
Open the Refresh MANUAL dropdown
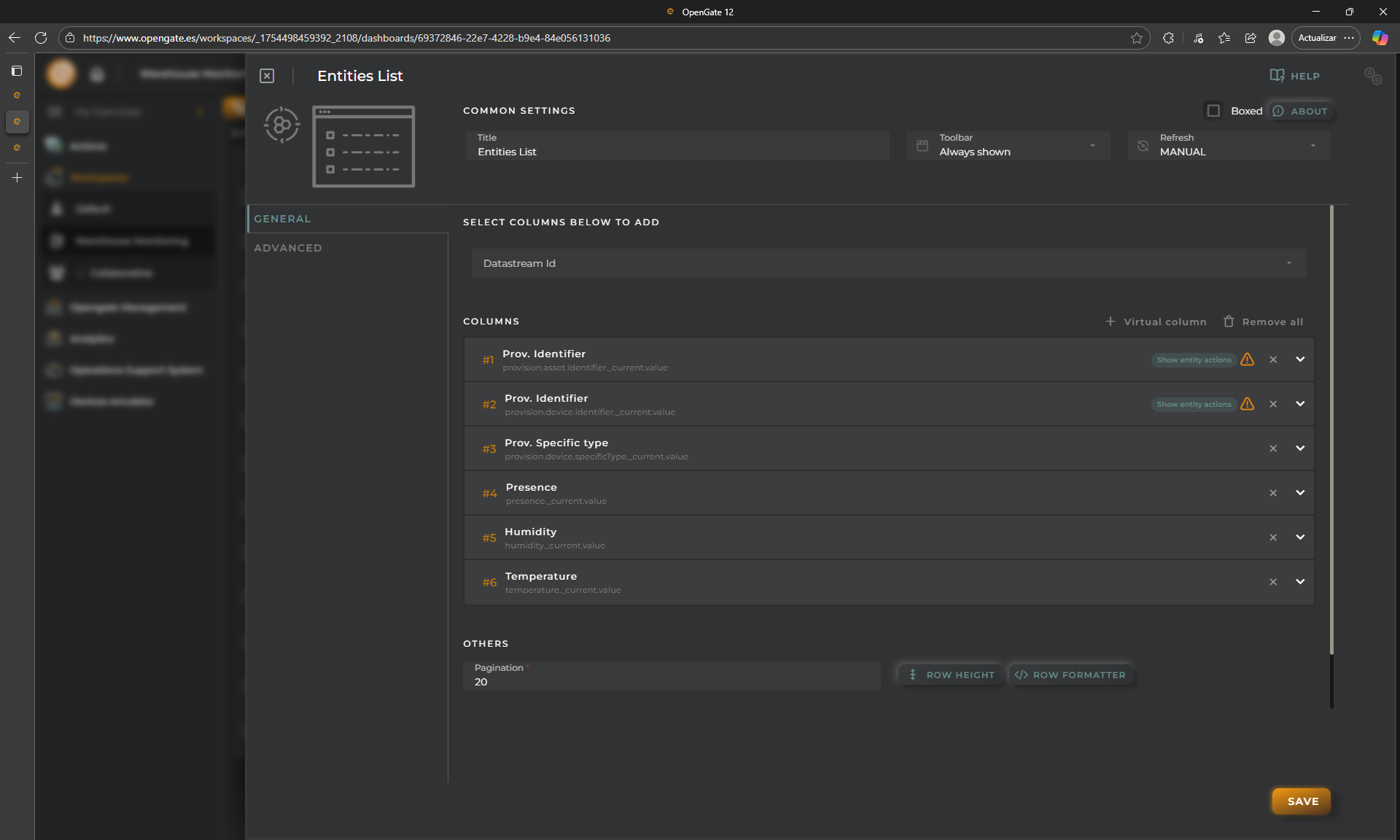(1229, 146)
